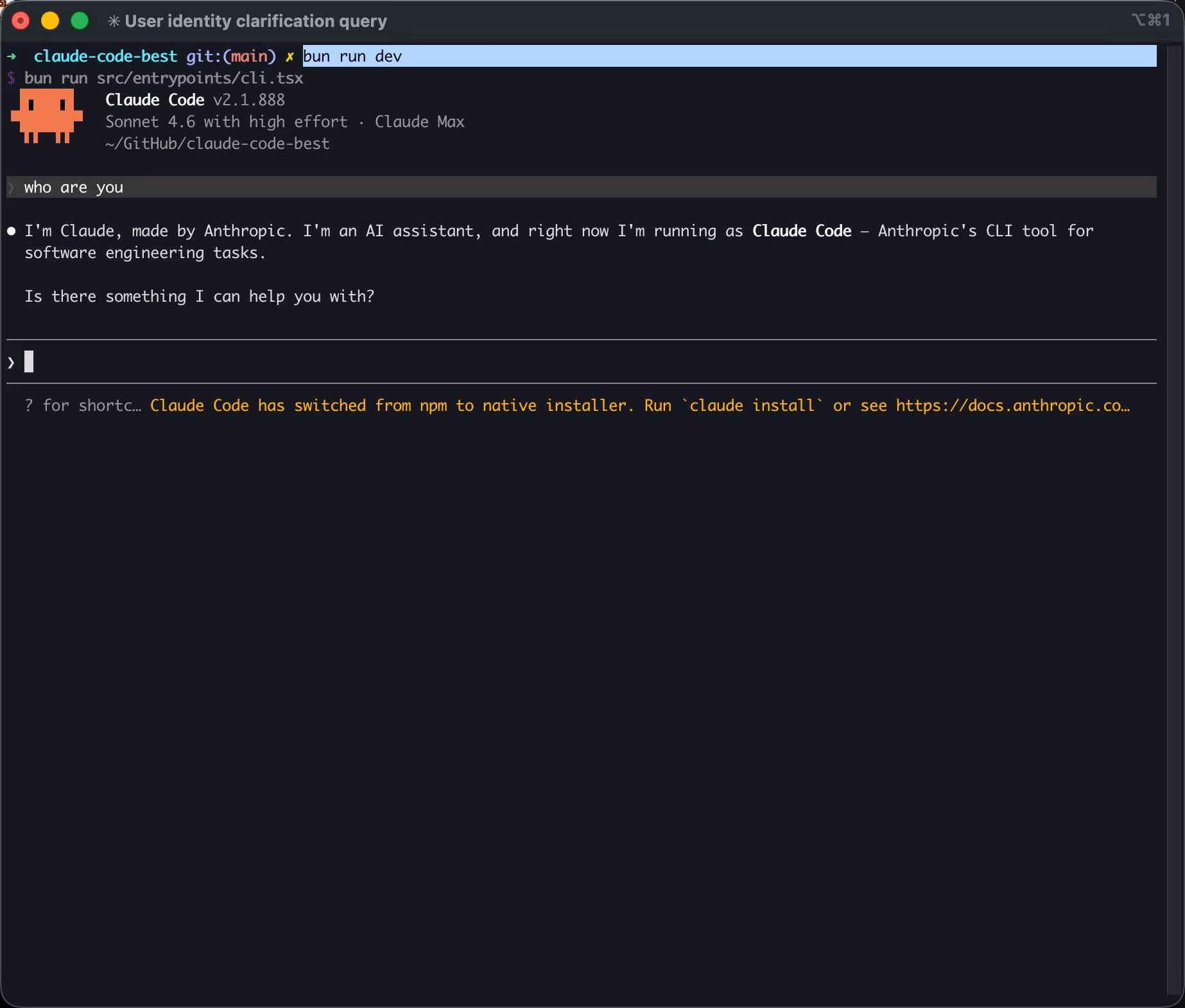Image resolution: width=1185 pixels, height=1008 pixels.
Task: Click the Claude Code pixel mascot logo
Action: point(47,116)
